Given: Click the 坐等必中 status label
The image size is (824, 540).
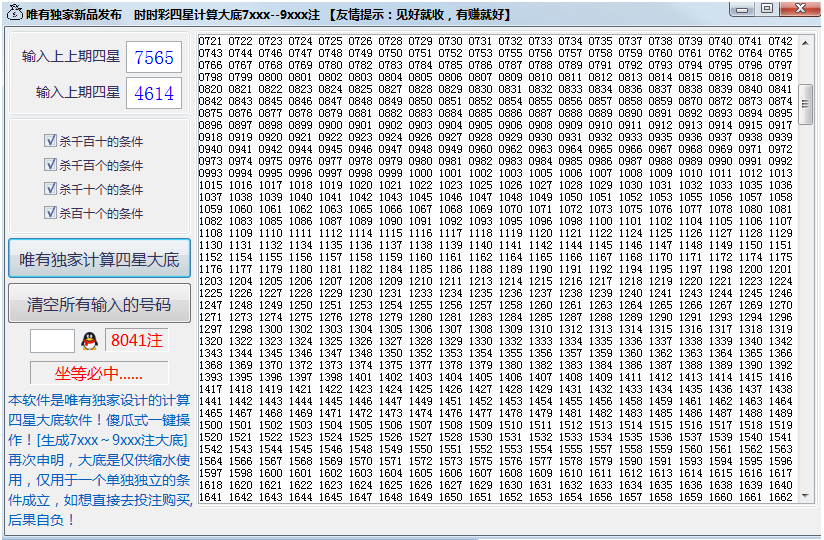Looking at the screenshot, I should tap(99, 375).
